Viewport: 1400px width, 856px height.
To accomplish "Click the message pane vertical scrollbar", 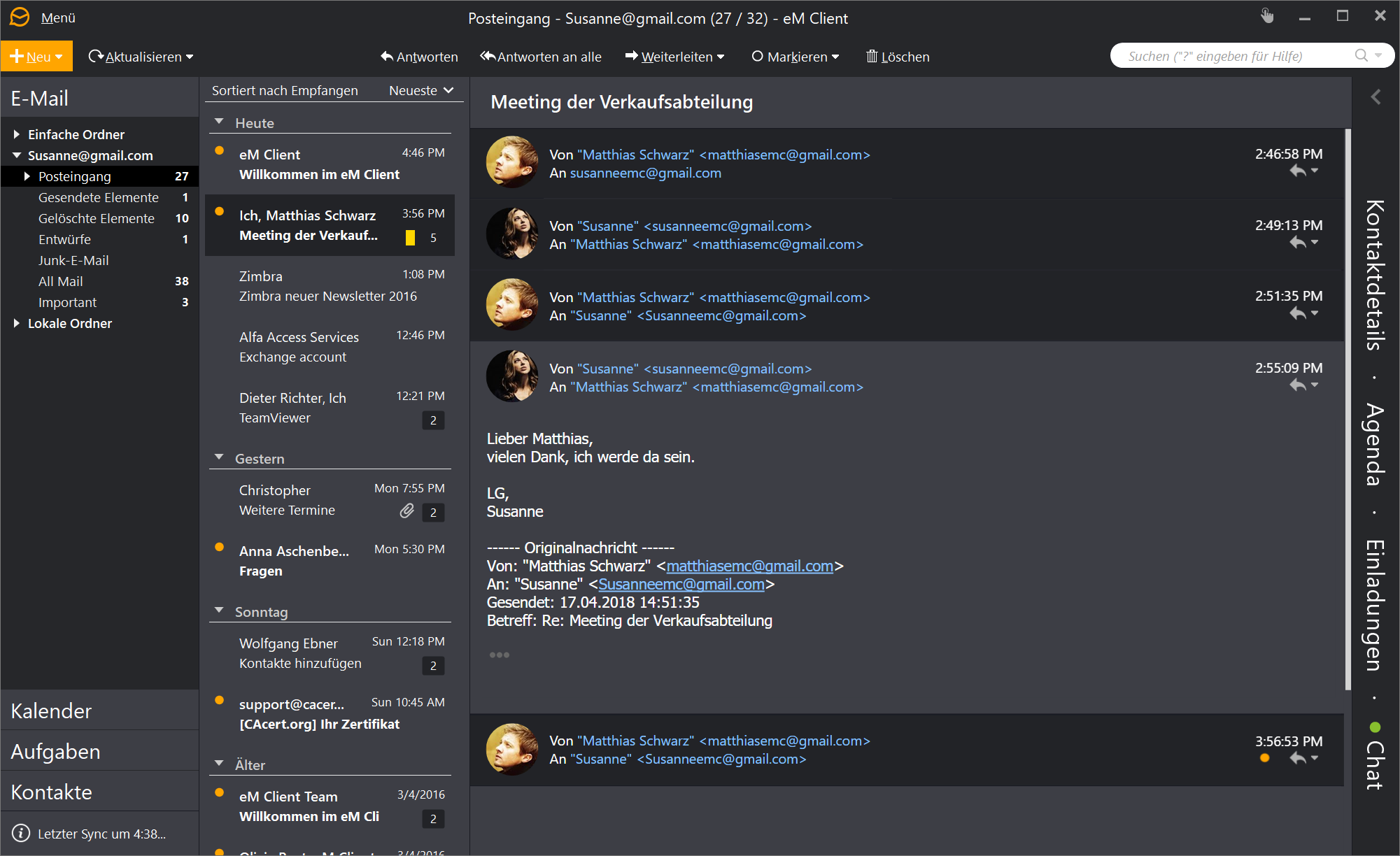I will [x=1348, y=409].
